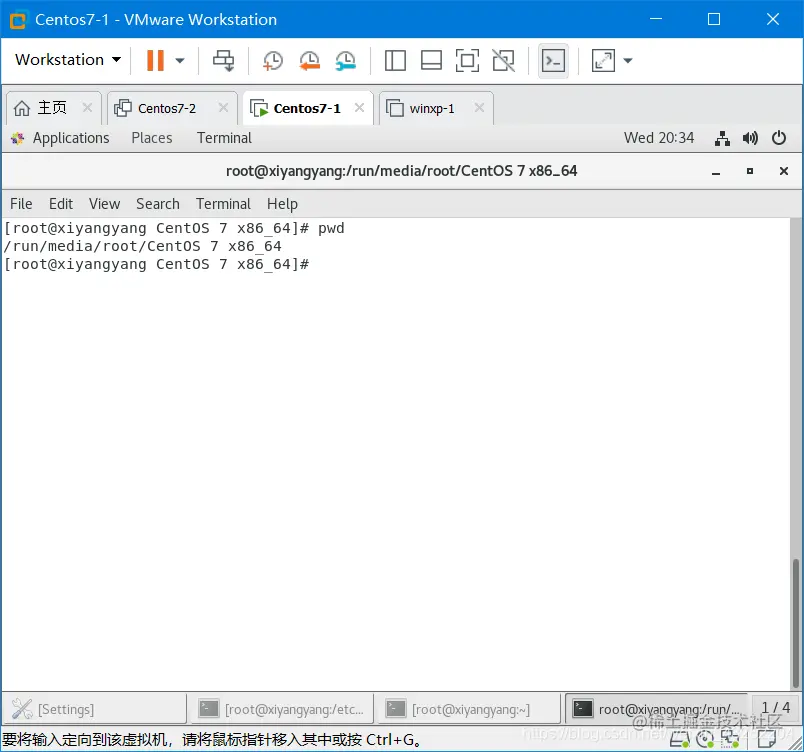This screenshot has height=752, width=804.
Task: Minimize the terminal window
Action: pyautogui.click(x=716, y=172)
